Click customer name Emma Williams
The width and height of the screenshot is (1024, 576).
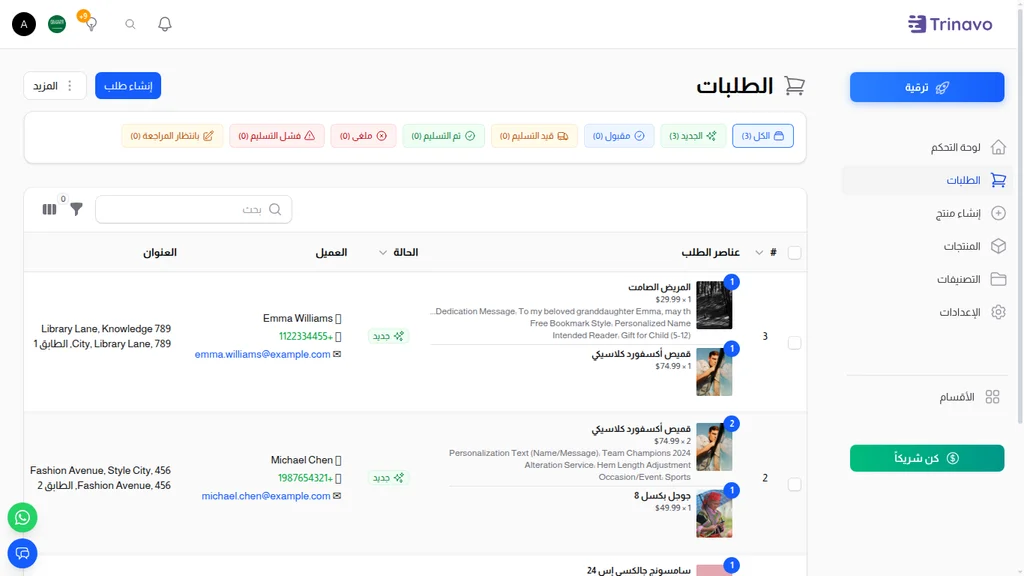[x=298, y=318]
